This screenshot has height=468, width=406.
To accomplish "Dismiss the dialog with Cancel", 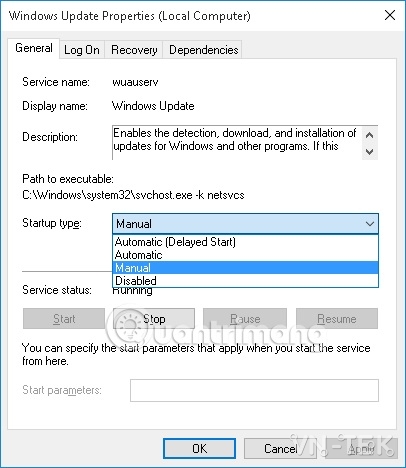I will click(280, 448).
